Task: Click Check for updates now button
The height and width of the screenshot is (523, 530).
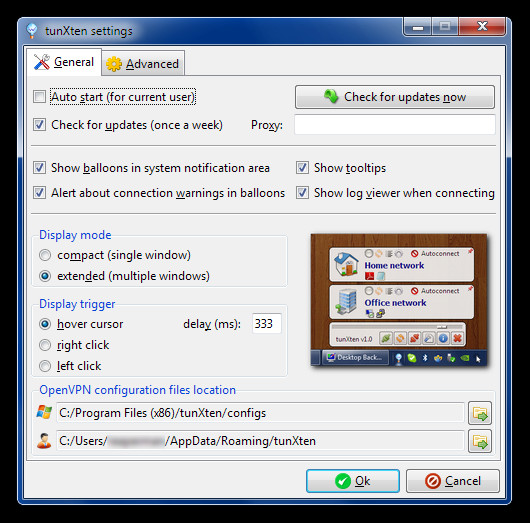Action: pos(395,97)
